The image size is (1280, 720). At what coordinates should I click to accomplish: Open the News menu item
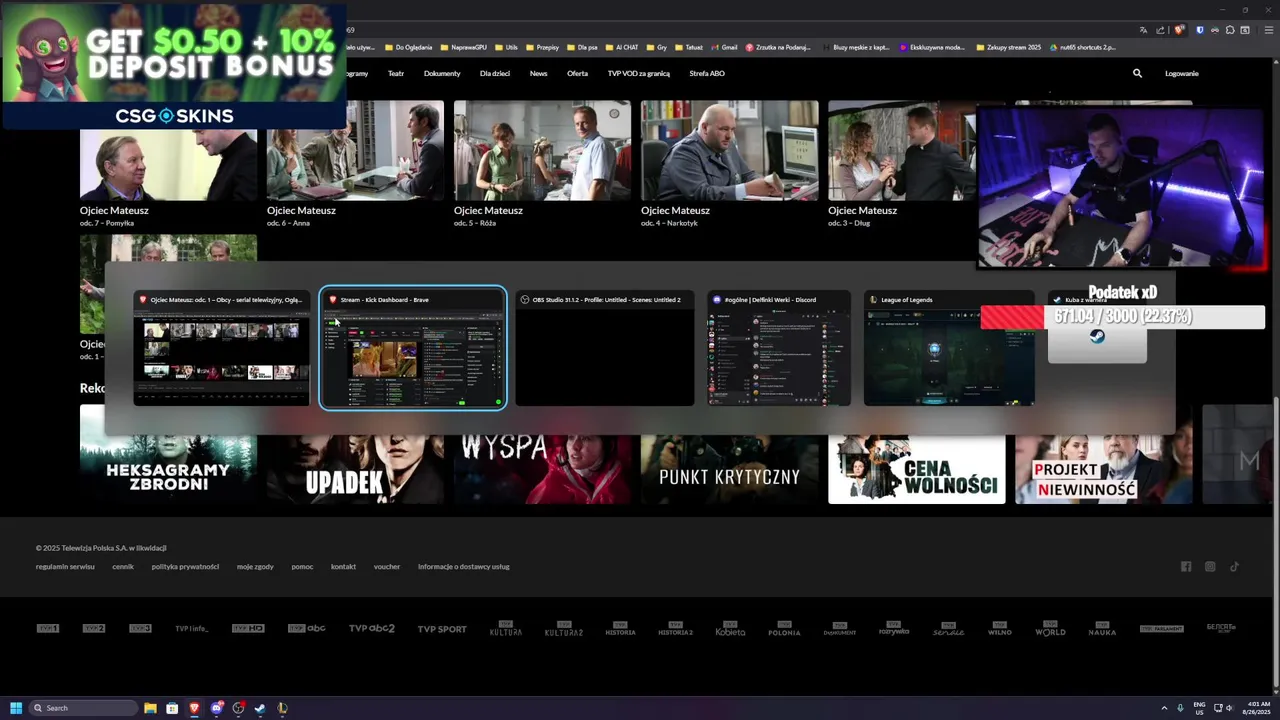coord(538,73)
